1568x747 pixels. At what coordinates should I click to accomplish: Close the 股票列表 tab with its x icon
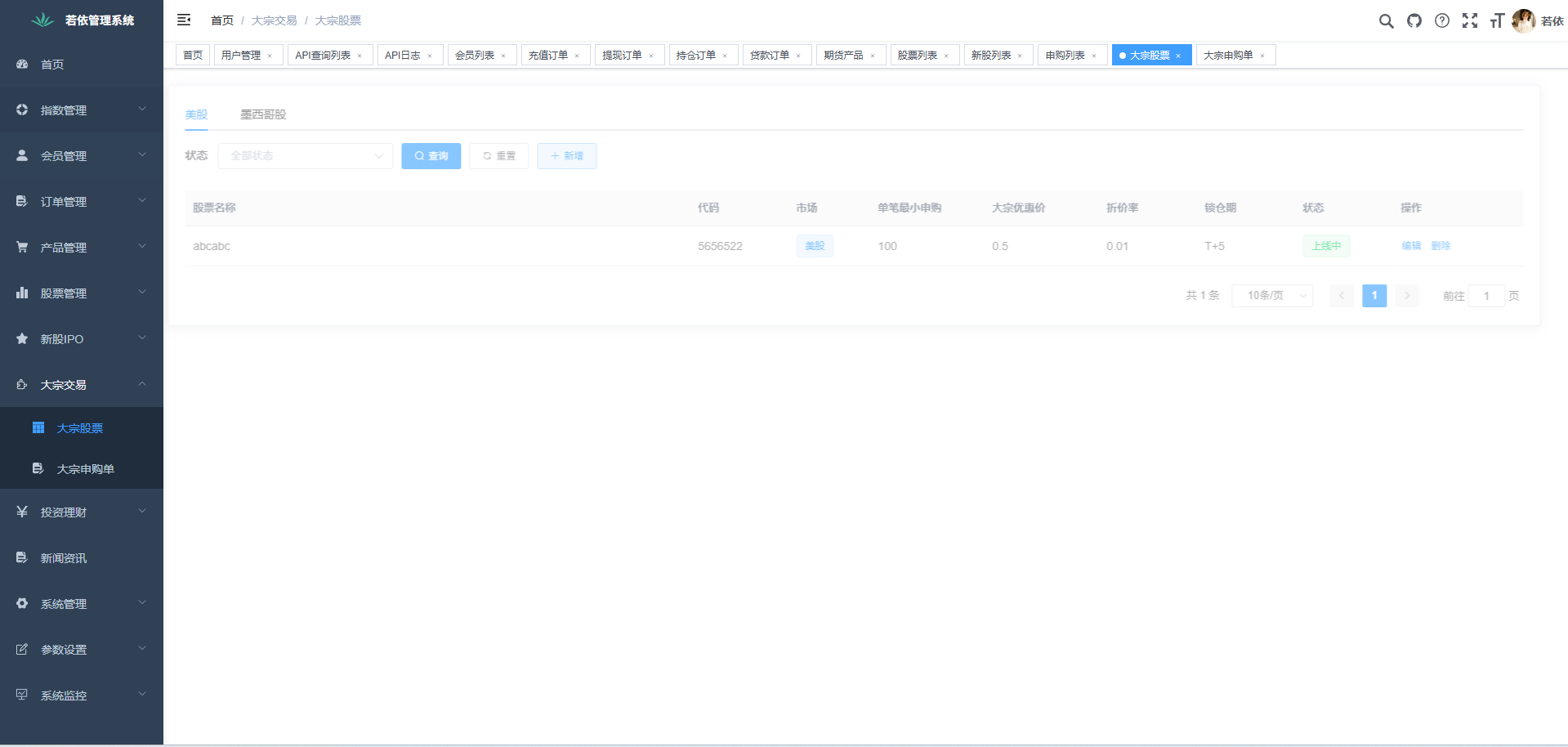point(946,56)
